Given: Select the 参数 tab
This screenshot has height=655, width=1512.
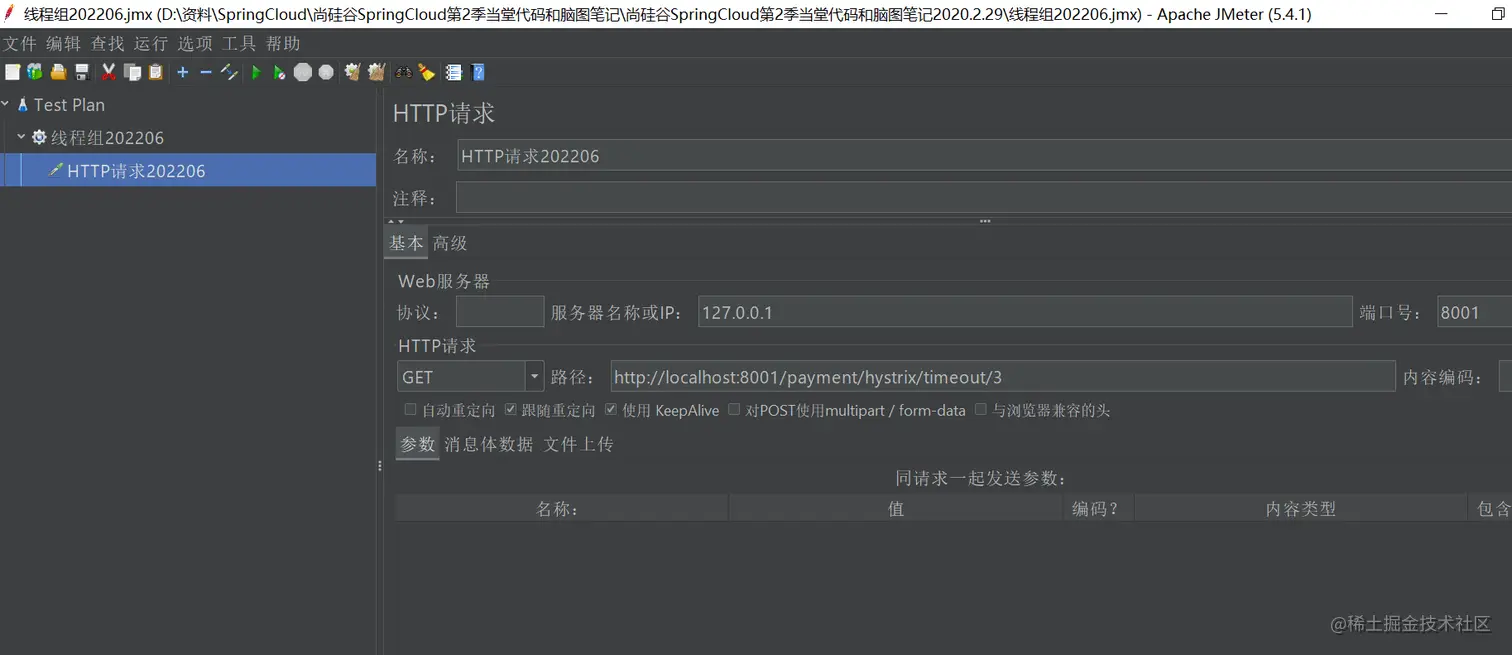Looking at the screenshot, I should (x=417, y=444).
